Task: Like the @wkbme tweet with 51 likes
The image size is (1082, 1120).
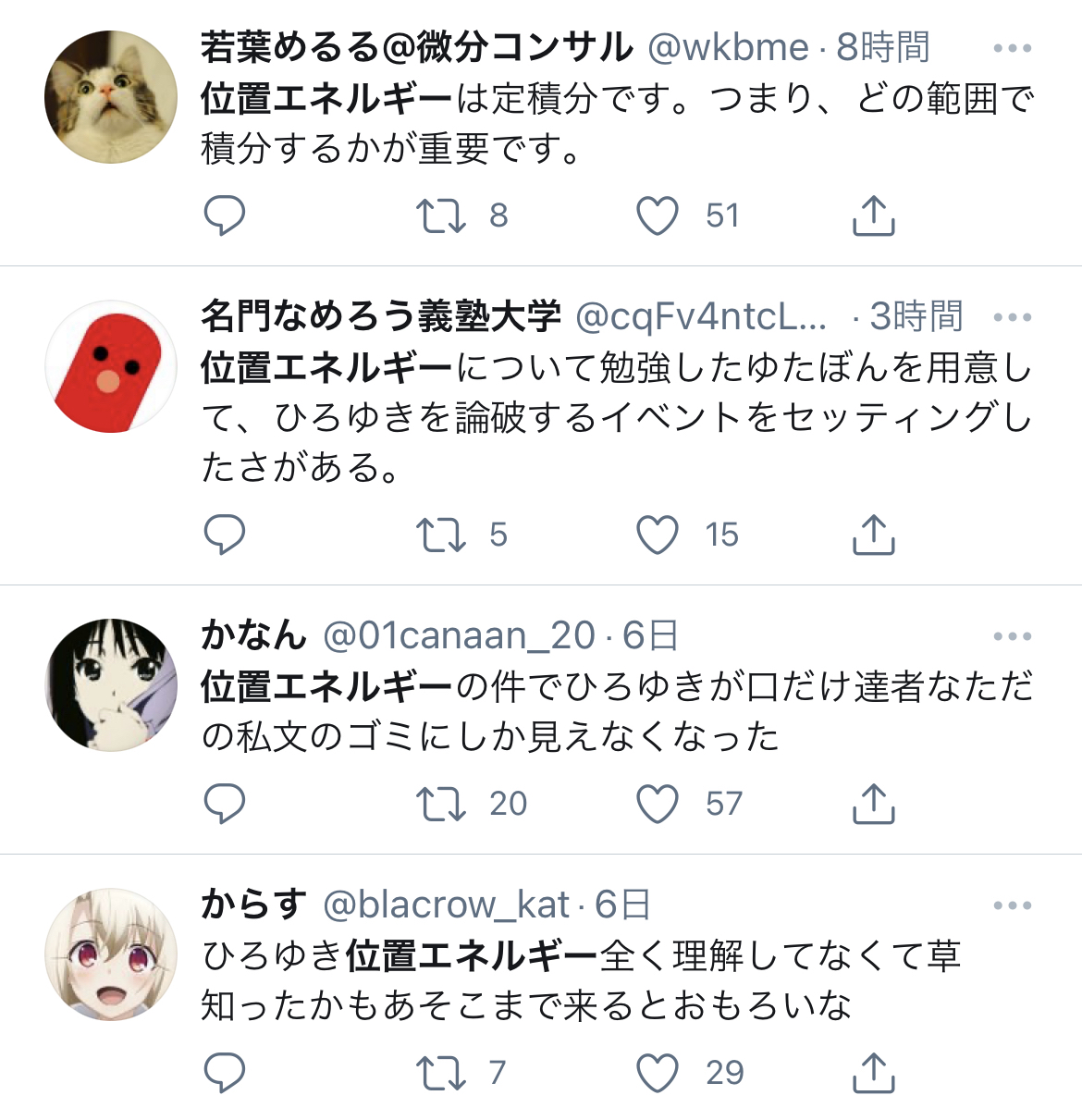Action: point(658,215)
